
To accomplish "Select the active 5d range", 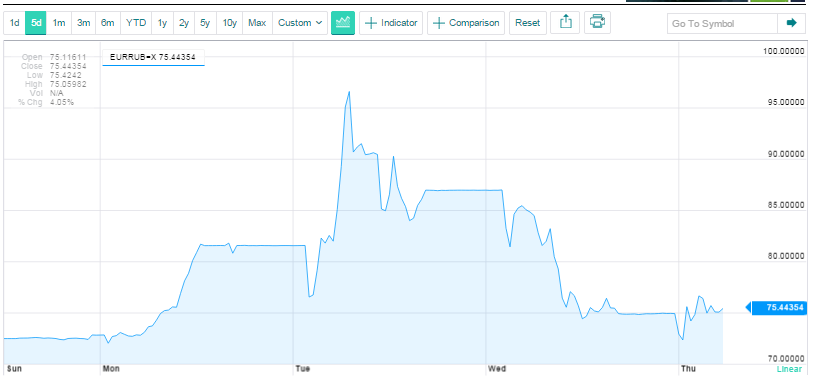I will point(36,23).
